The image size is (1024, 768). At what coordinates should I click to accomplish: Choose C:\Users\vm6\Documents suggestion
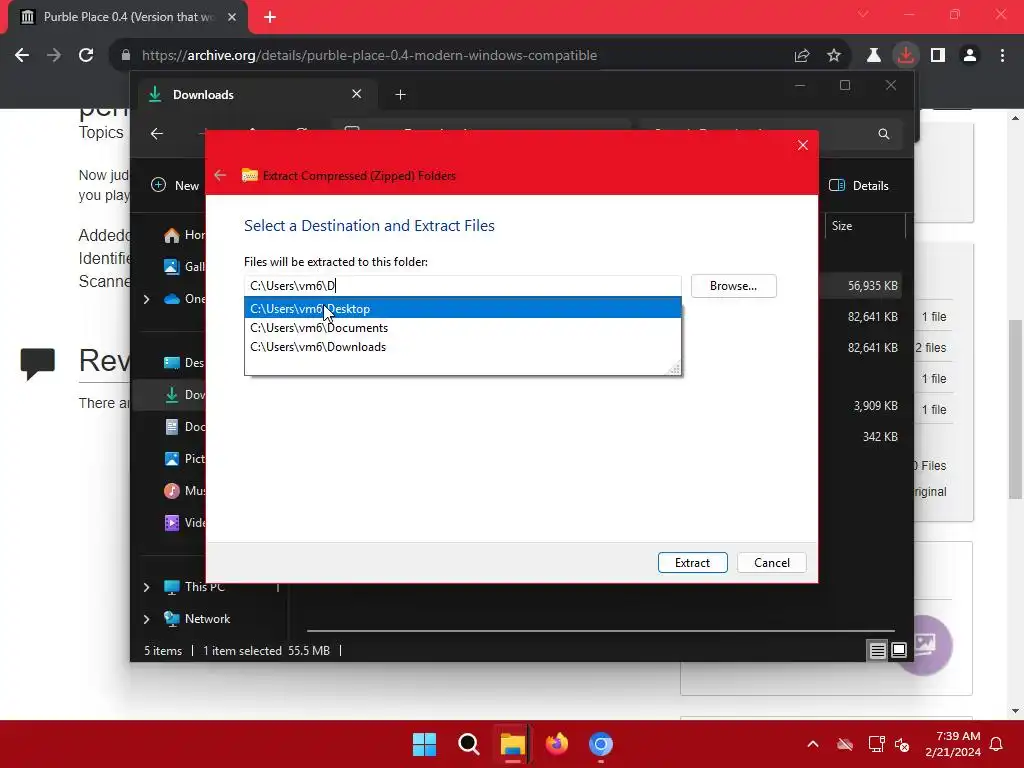(462, 328)
